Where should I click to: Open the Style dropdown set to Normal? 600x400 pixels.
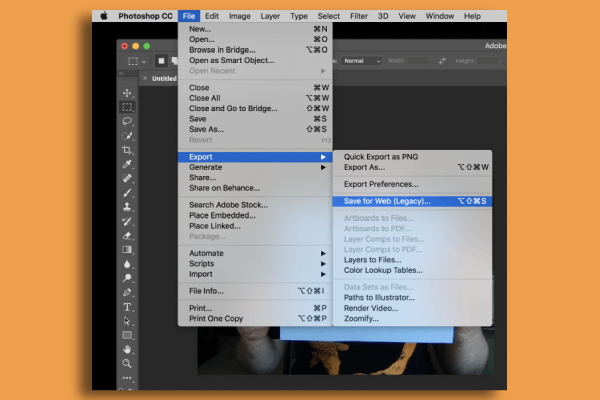pos(362,61)
